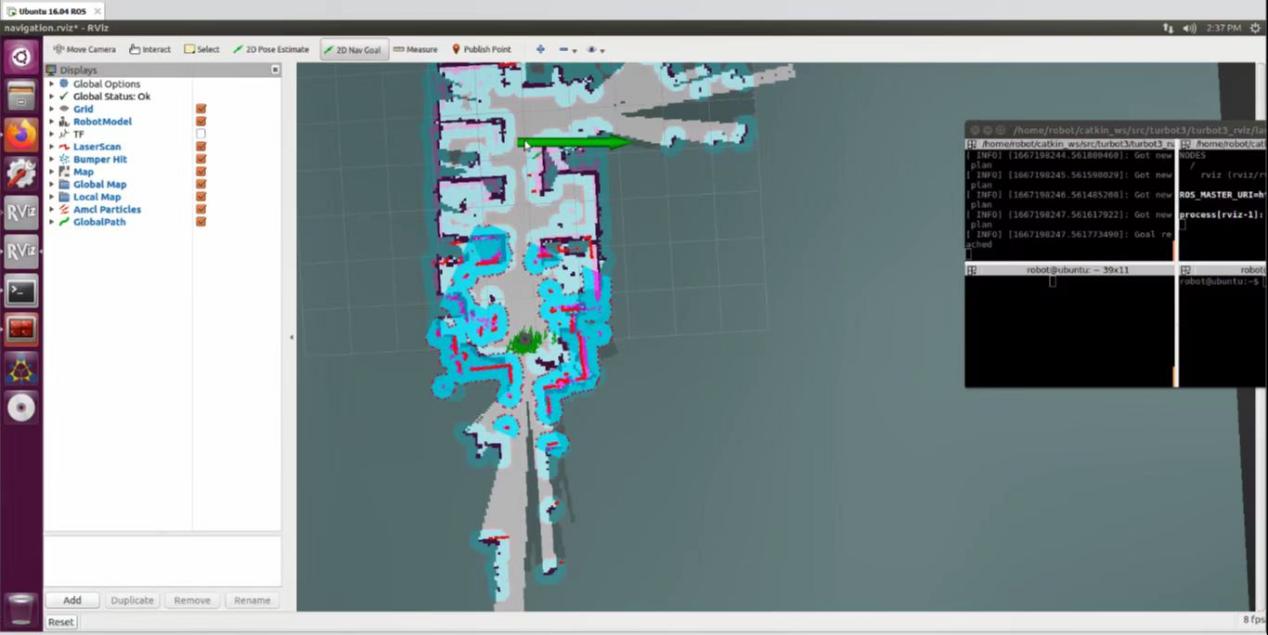Switch to the Ubuntu 16.04 ROS tab

(x=52, y=11)
